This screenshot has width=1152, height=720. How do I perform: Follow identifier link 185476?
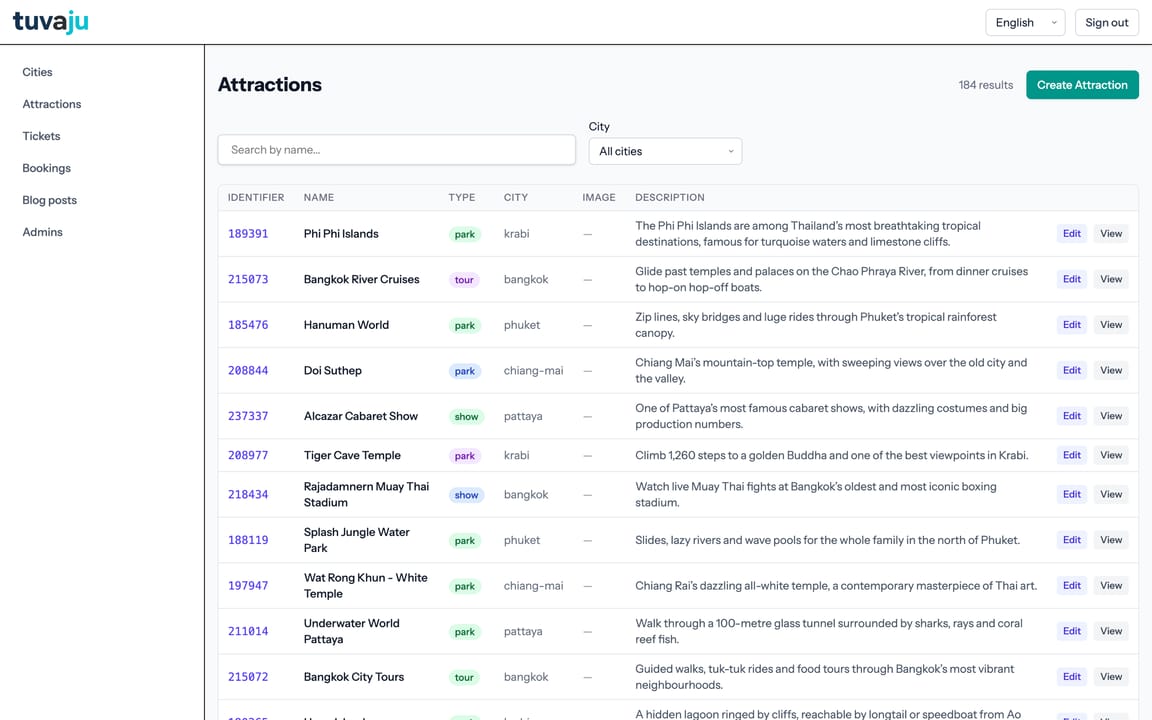[x=248, y=325]
